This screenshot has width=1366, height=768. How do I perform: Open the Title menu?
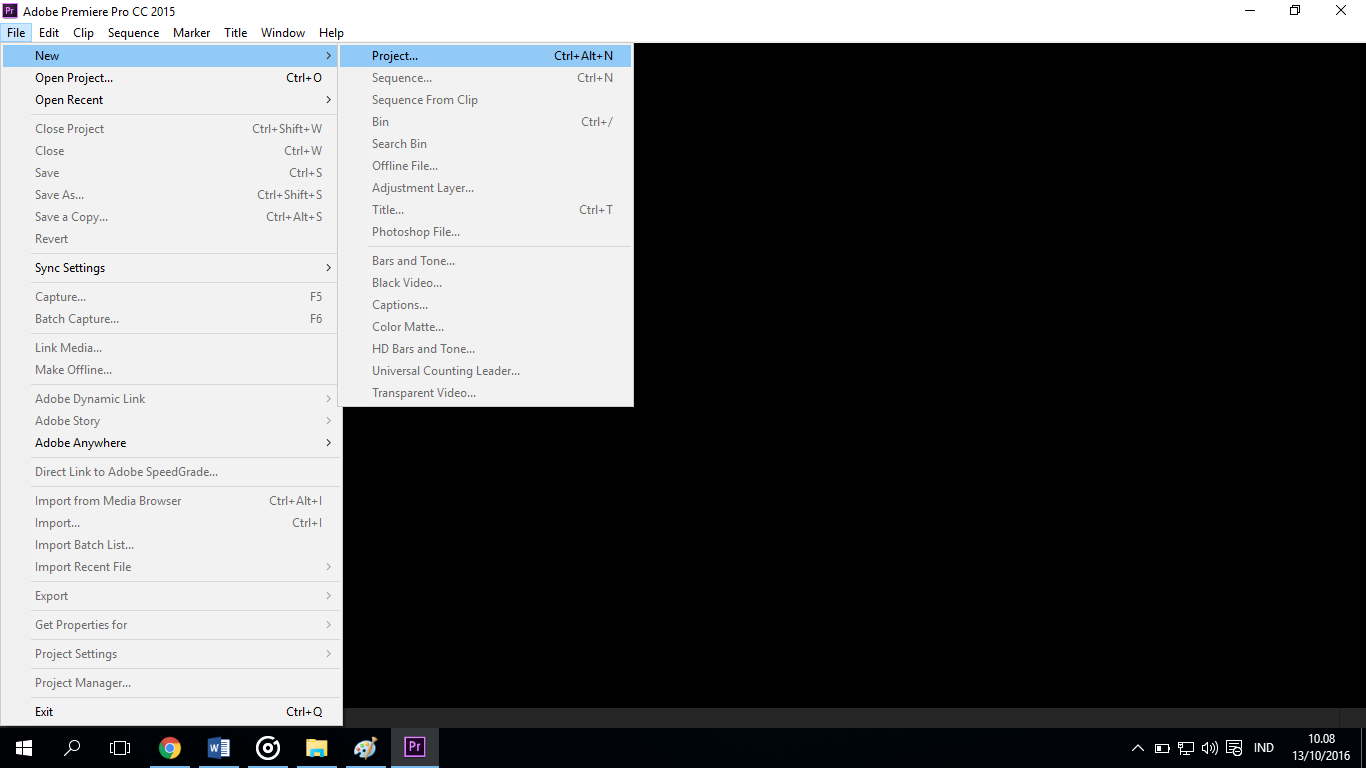click(236, 33)
